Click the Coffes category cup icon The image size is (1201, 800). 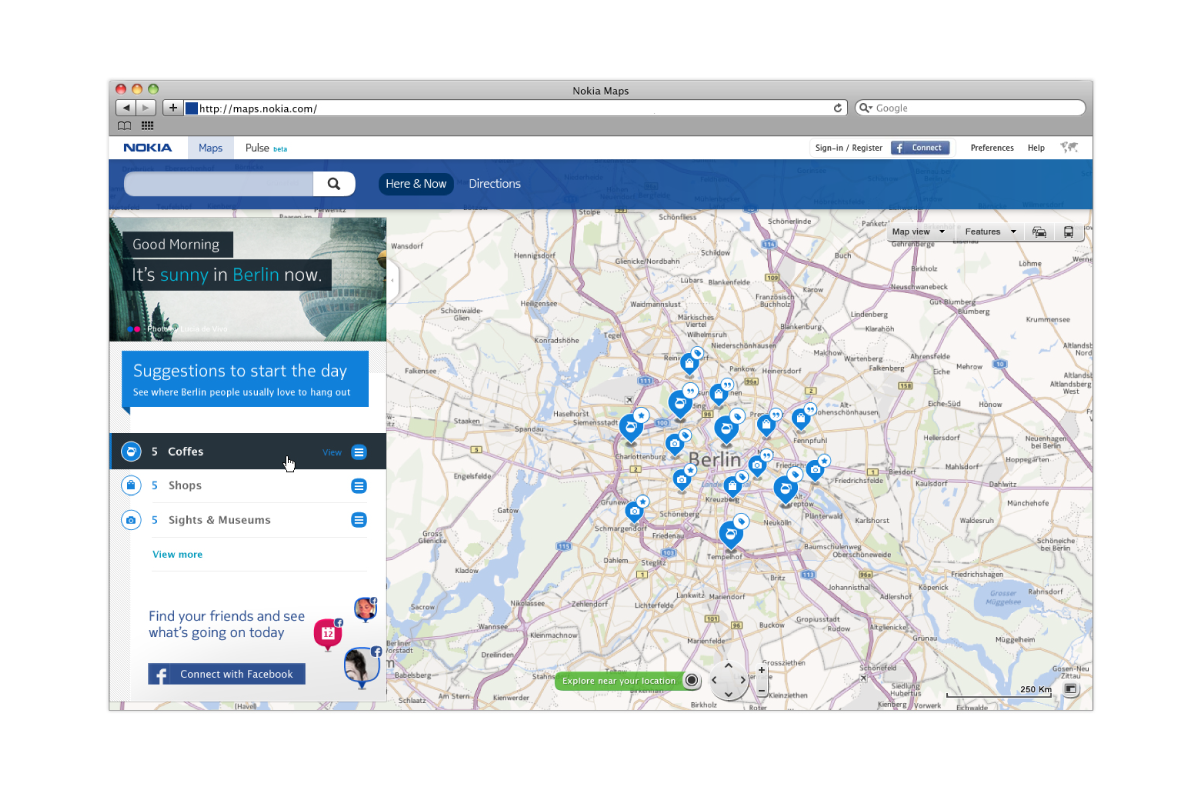tap(130, 452)
